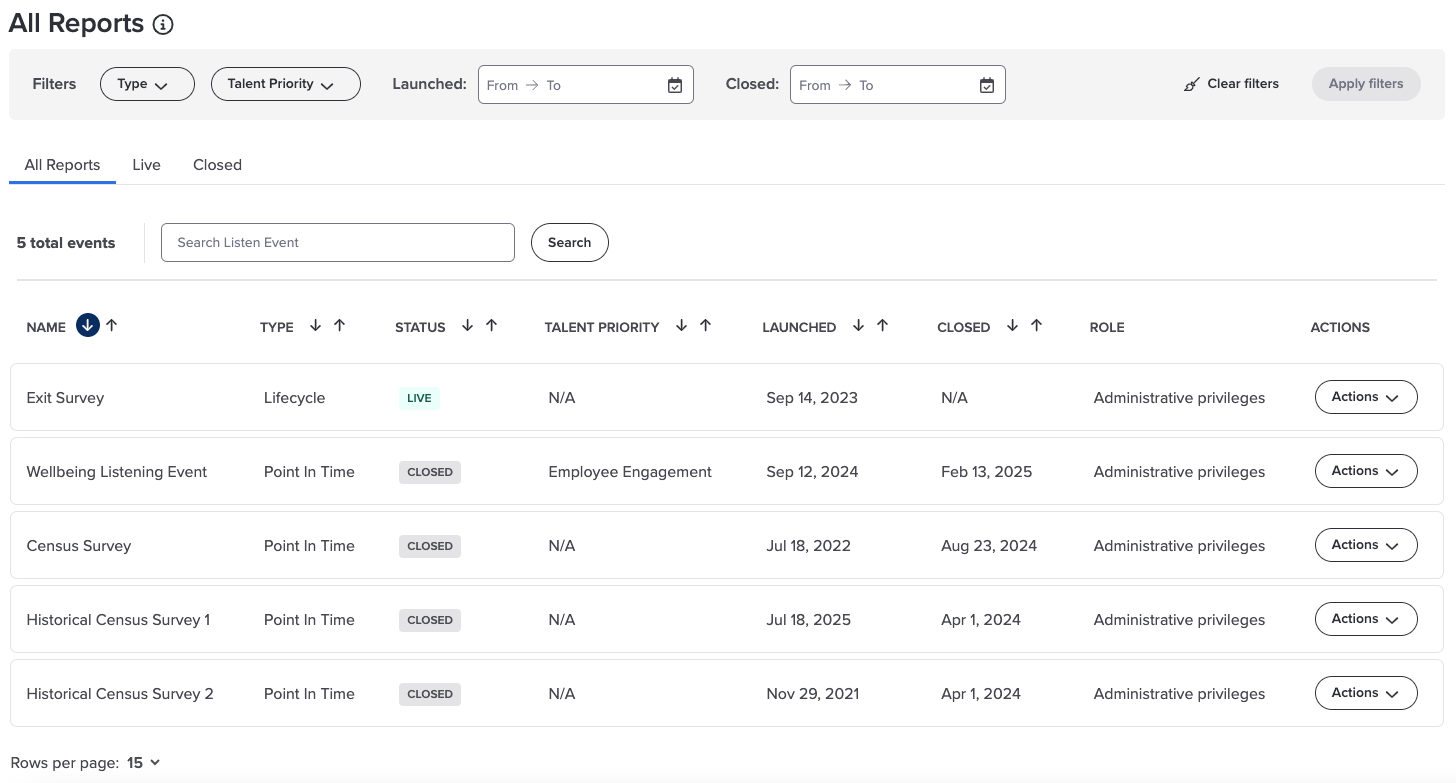
Task: Sort Status column ascending
Action: [x=492, y=325]
